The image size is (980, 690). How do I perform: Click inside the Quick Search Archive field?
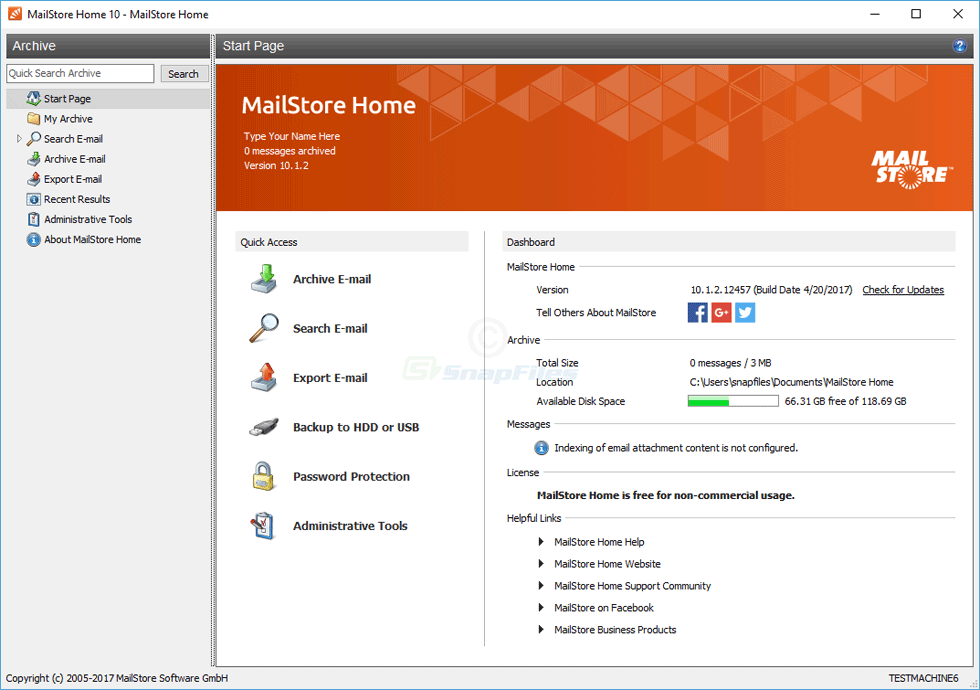[79, 72]
